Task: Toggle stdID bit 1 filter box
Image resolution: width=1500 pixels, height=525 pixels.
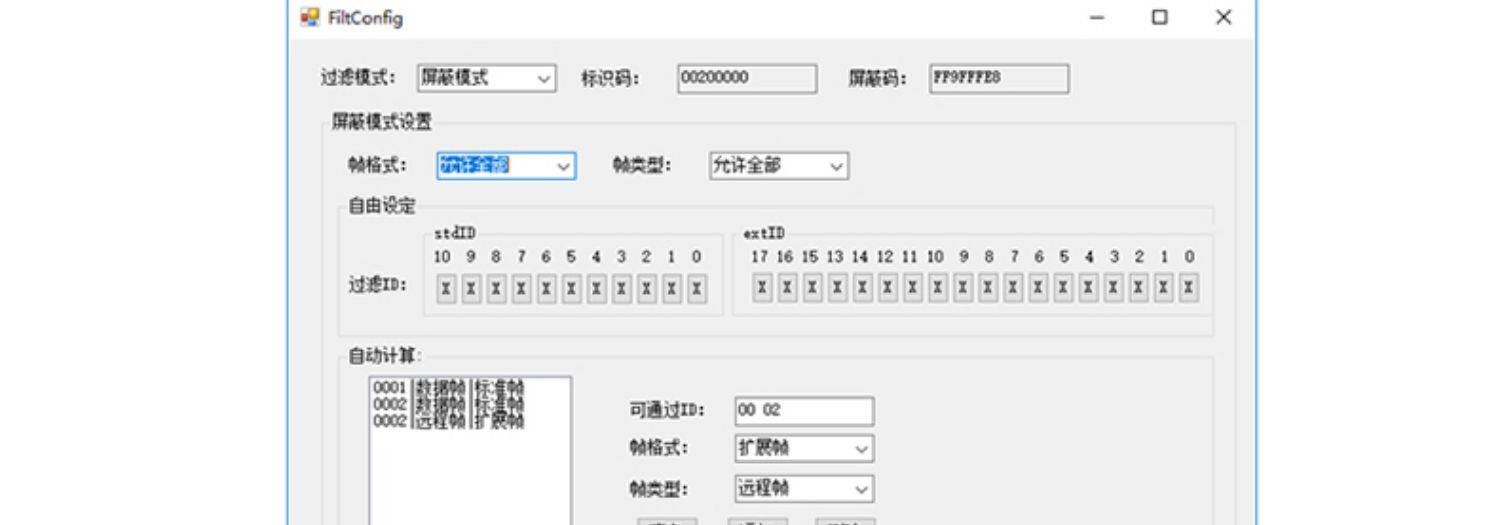Action: click(x=672, y=289)
